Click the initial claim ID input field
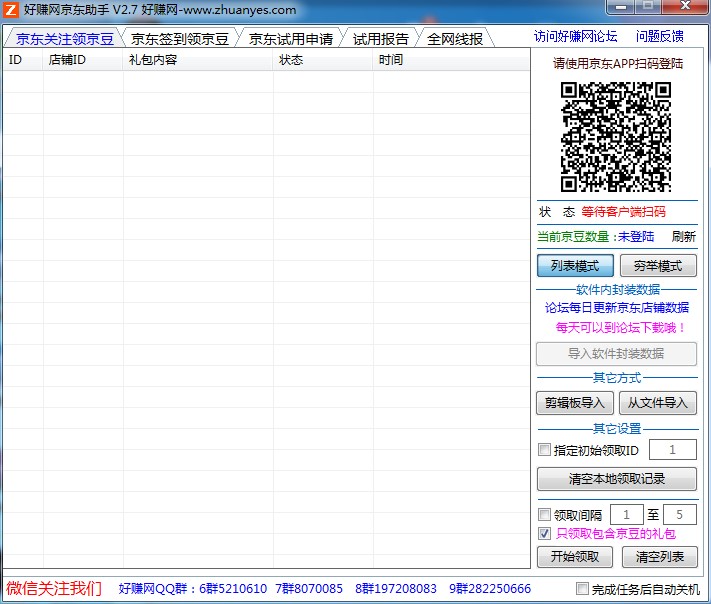The width and height of the screenshot is (711, 604). point(673,450)
